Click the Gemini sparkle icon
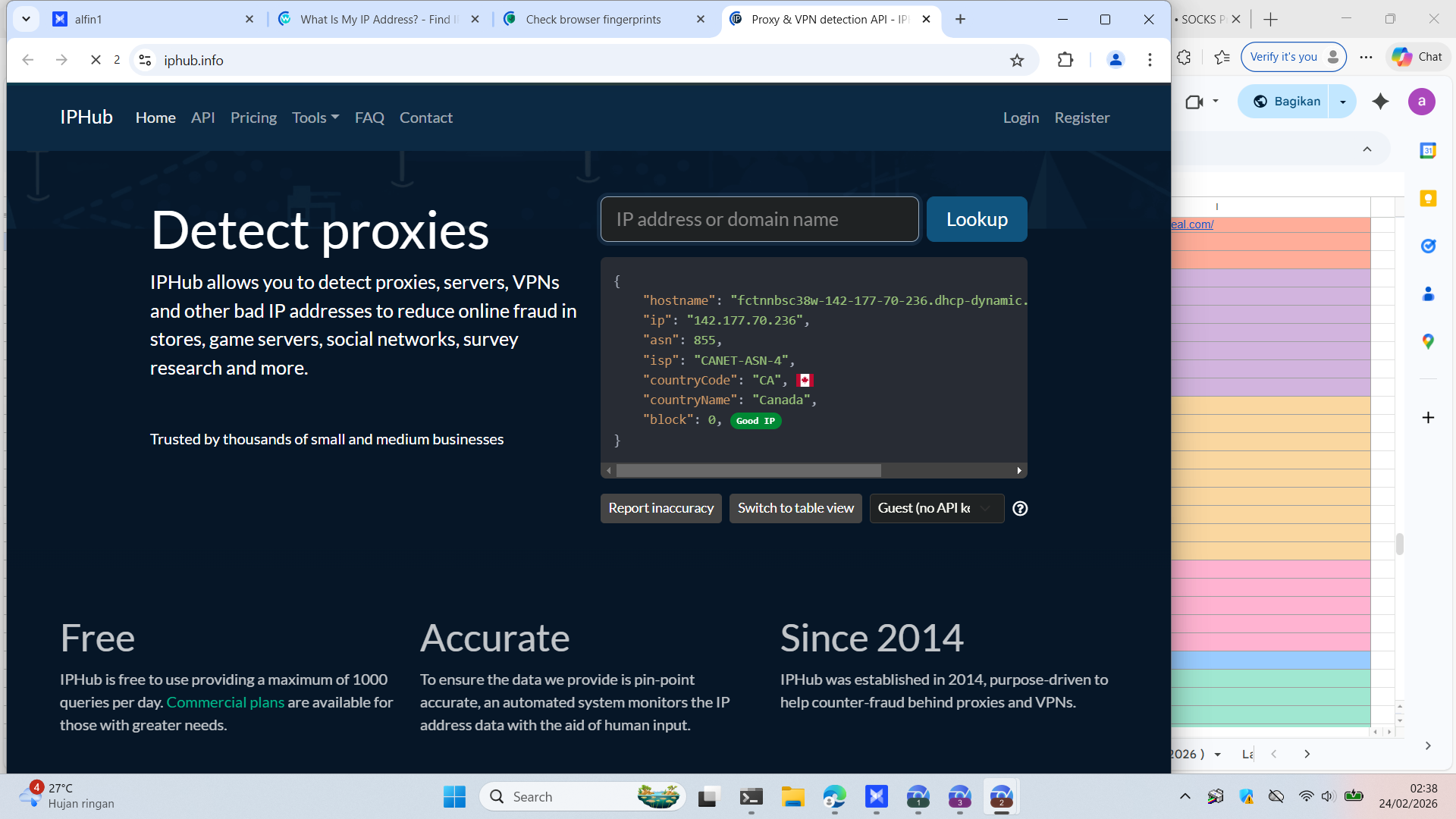This screenshot has width=1456, height=819. point(1380,102)
